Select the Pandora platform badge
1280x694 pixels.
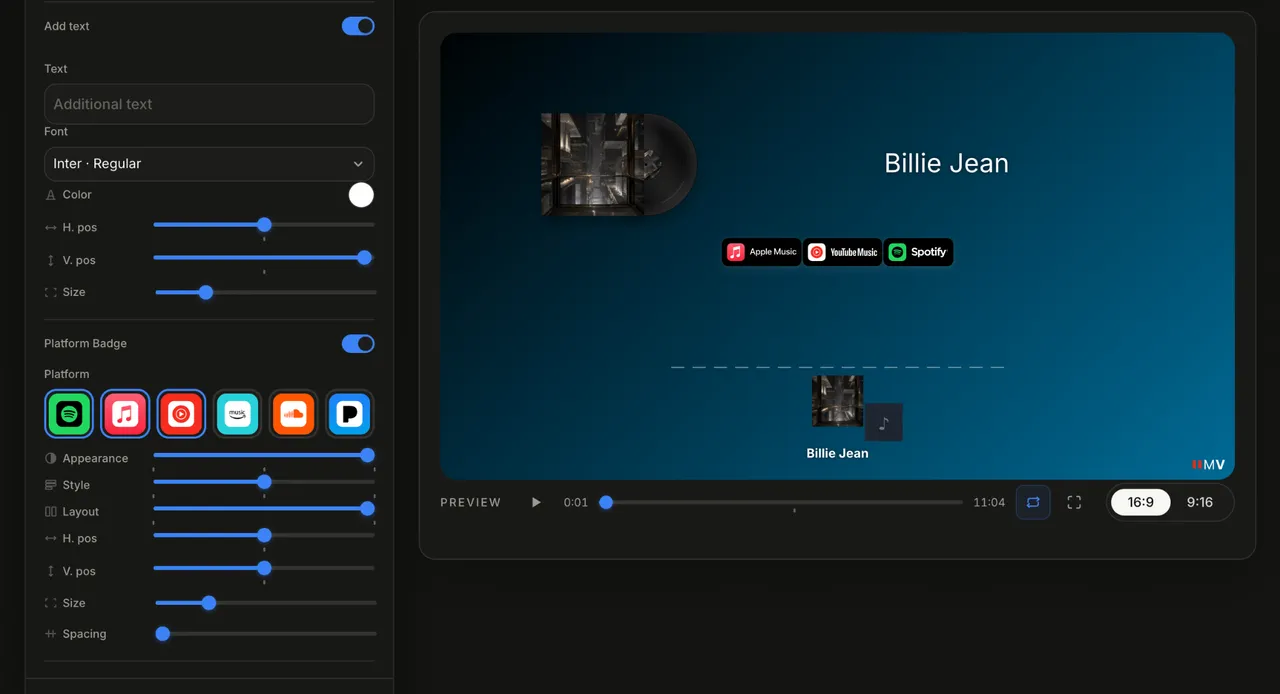pos(349,413)
